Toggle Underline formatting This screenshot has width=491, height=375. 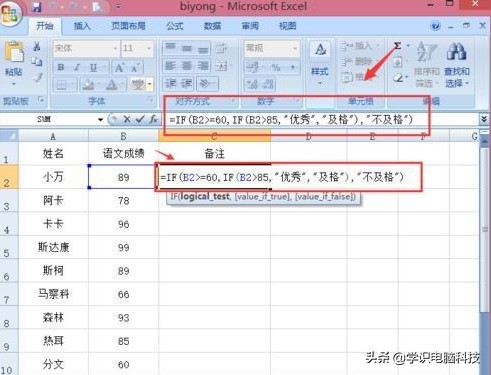[x=93, y=67]
